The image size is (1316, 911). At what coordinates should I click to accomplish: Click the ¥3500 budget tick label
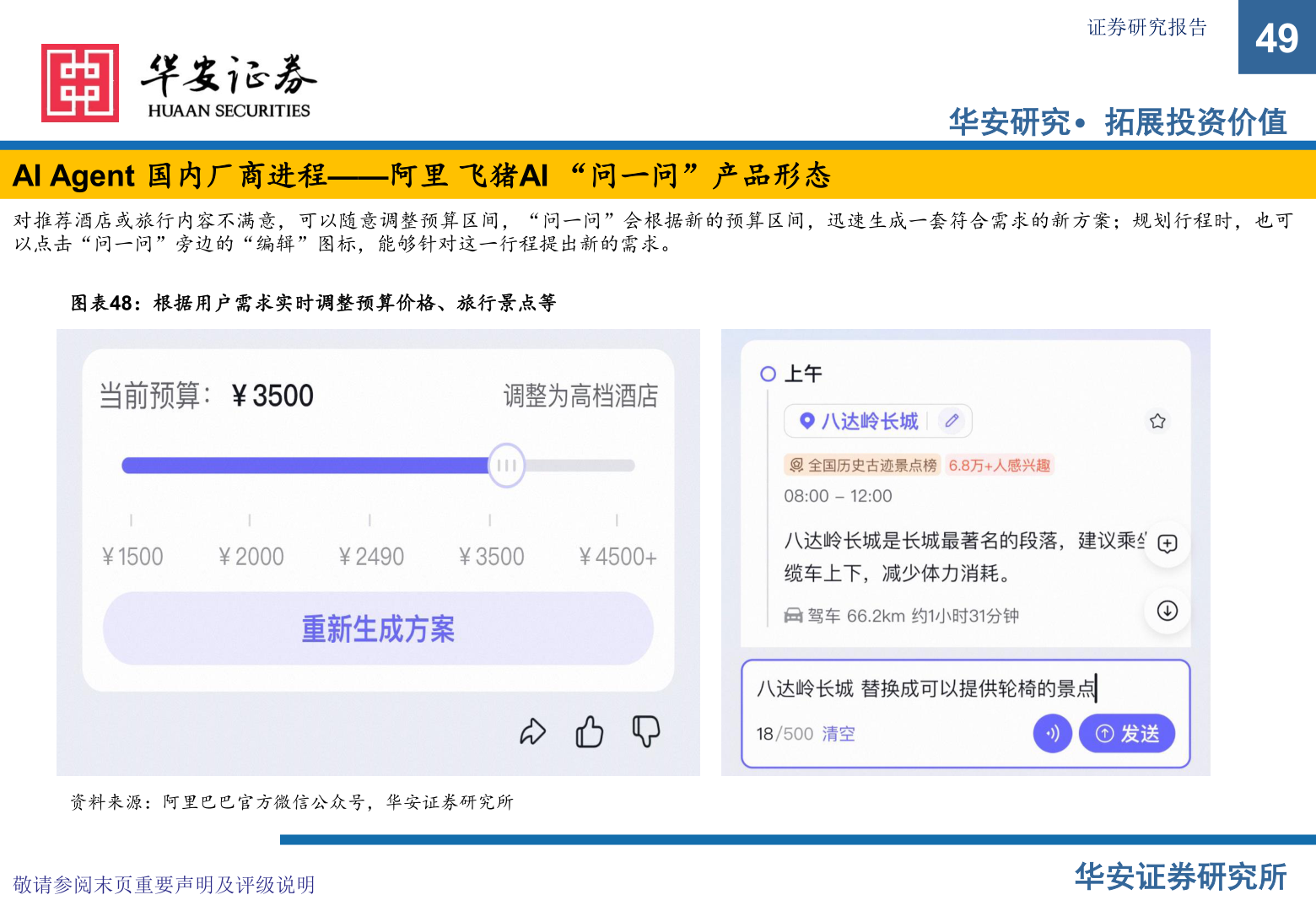click(x=491, y=557)
